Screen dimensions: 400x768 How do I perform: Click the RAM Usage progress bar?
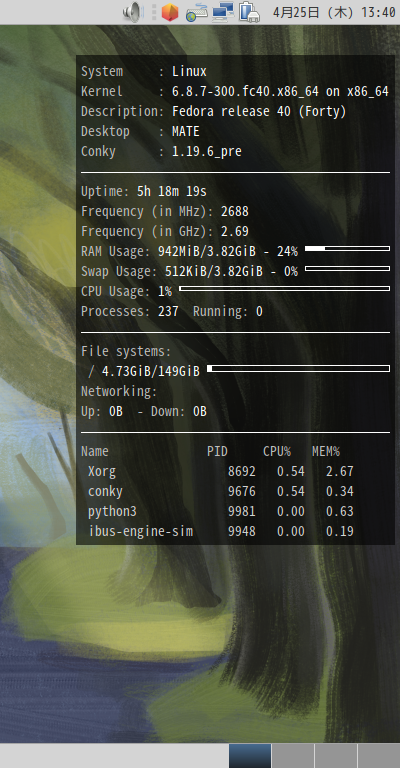(347, 249)
